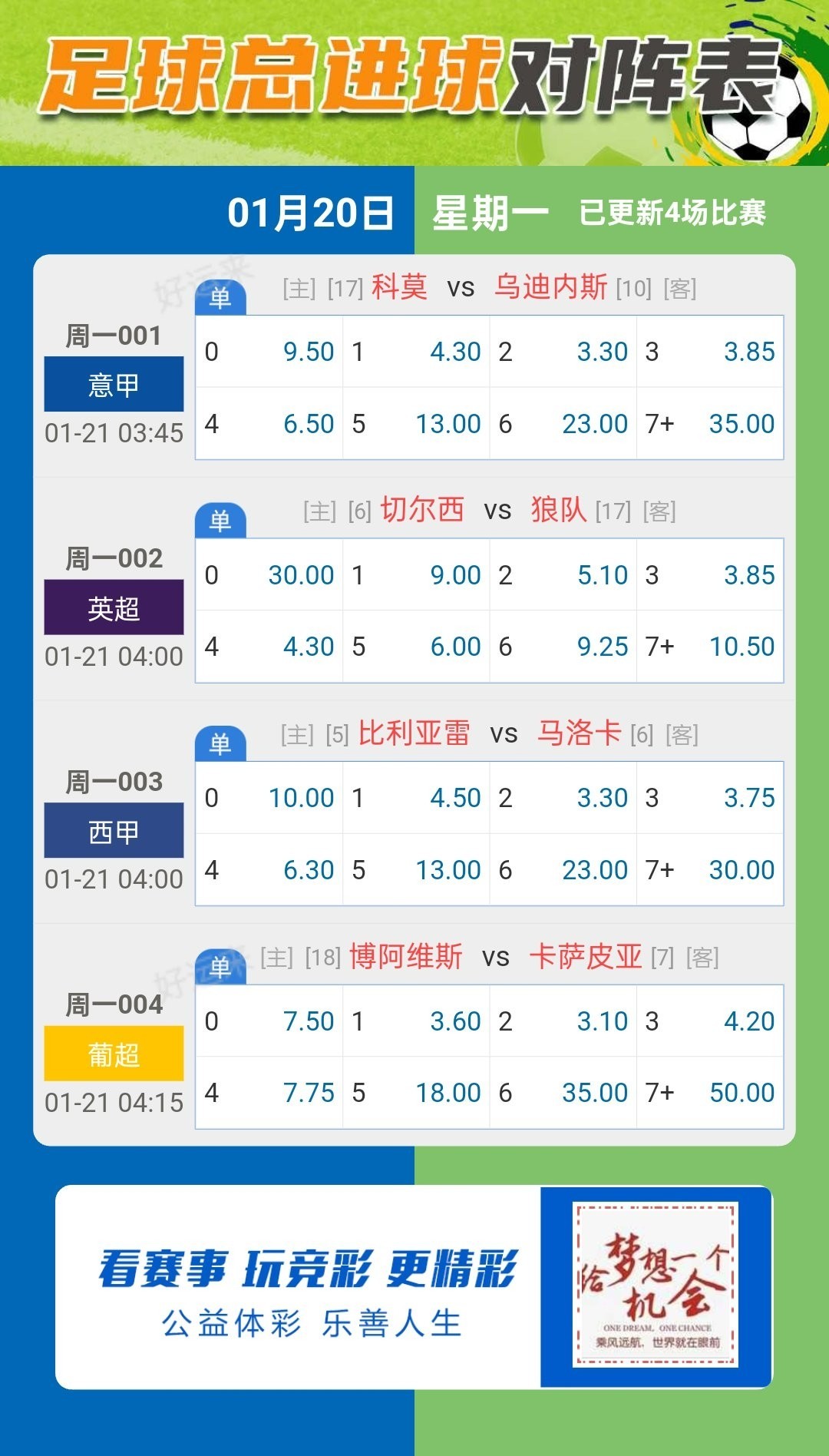This screenshot has height=1456, width=829.
Task: Tap the 给梦想一个机会 stamp image
Action: click(x=656, y=1286)
